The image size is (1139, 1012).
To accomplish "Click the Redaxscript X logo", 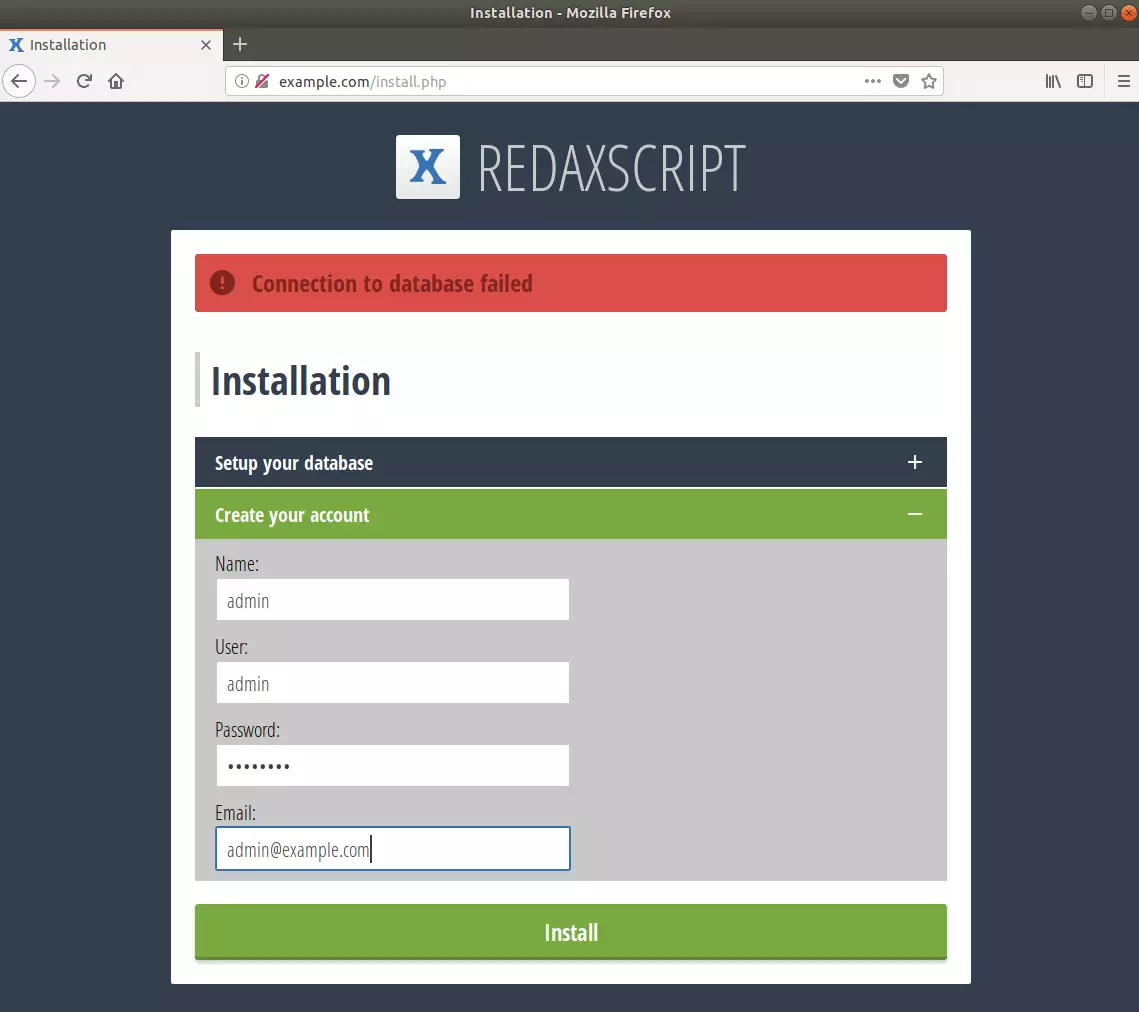I will point(427,166).
